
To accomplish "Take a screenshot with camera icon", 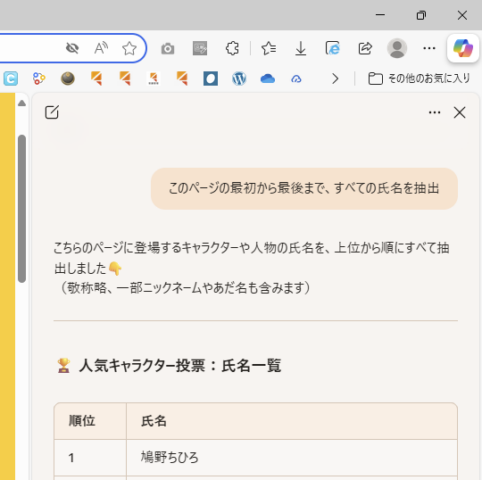I will (168, 49).
